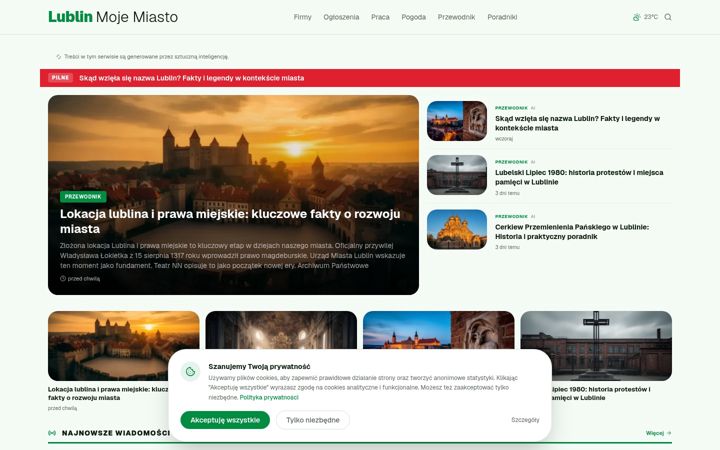This screenshot has width=720, height=450.
Task: Click the castle-and-relief thumbnail in sidebar
Action: point(457,121)
